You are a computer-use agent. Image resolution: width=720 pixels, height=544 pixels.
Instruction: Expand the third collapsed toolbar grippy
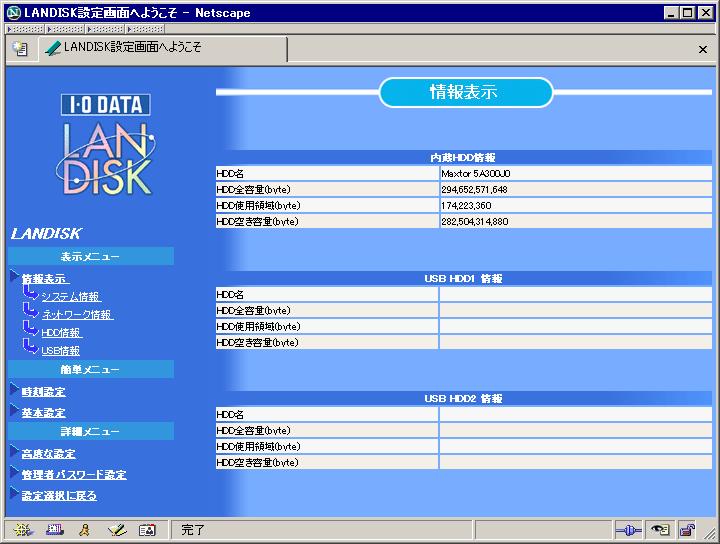(x=105, y=29)
